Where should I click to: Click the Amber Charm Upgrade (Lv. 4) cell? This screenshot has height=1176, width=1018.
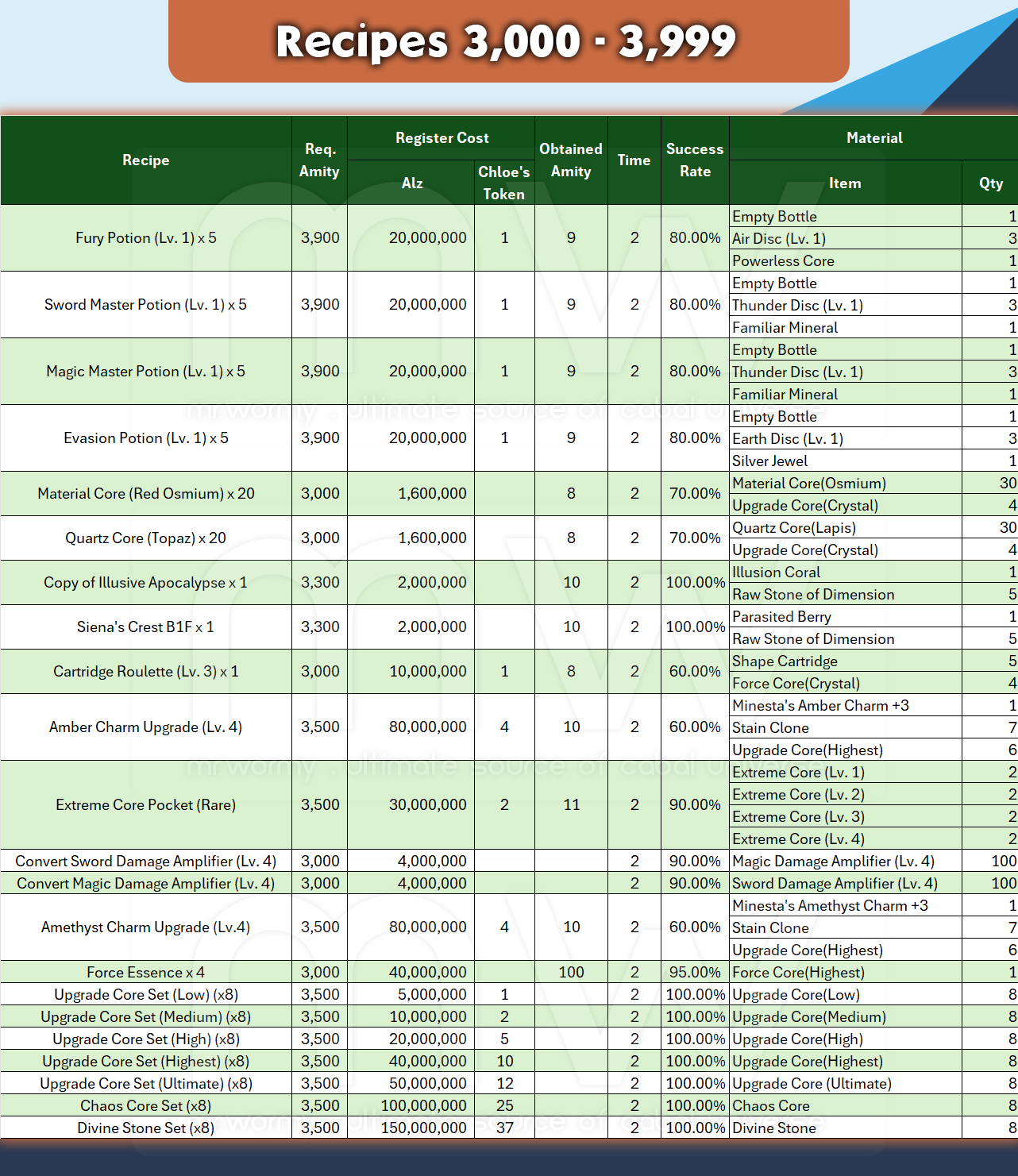[x=146, y=727]
